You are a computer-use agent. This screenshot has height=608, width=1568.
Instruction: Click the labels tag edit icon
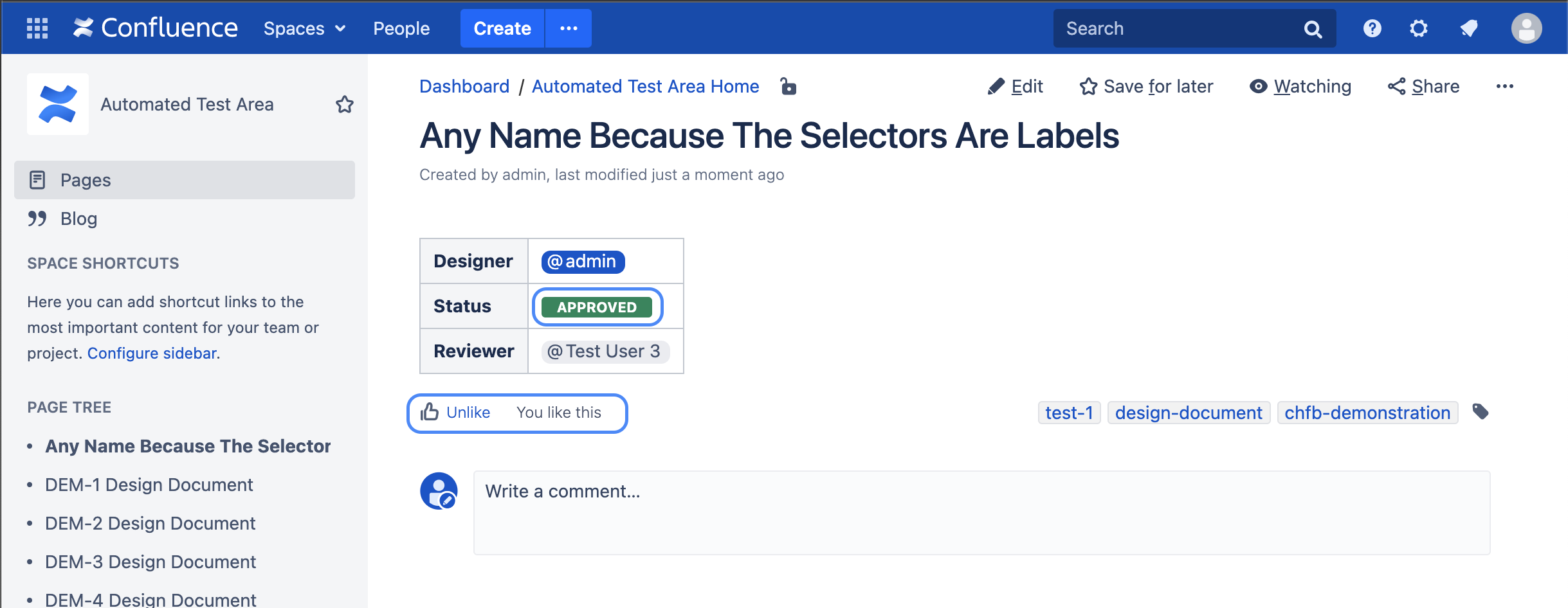[1481, 412]
